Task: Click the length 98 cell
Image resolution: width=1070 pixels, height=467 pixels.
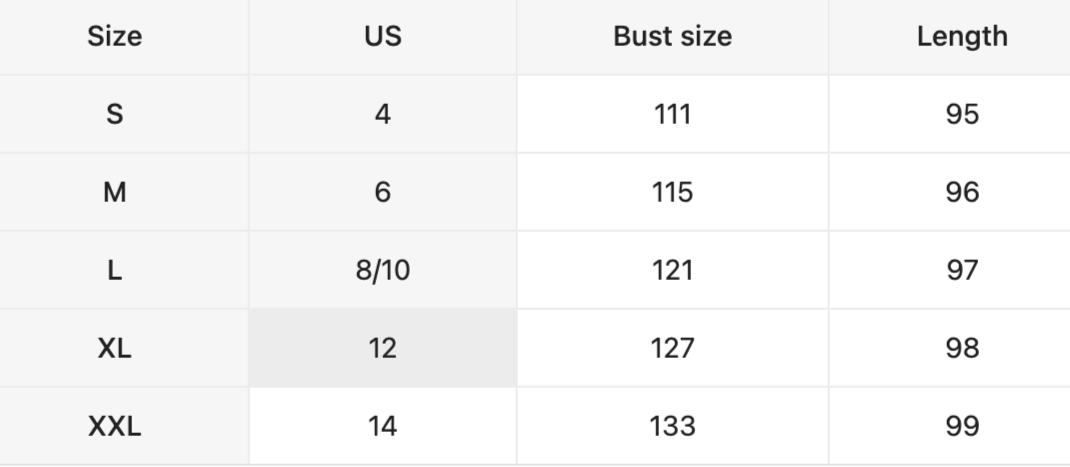Action: coord(961,348)
